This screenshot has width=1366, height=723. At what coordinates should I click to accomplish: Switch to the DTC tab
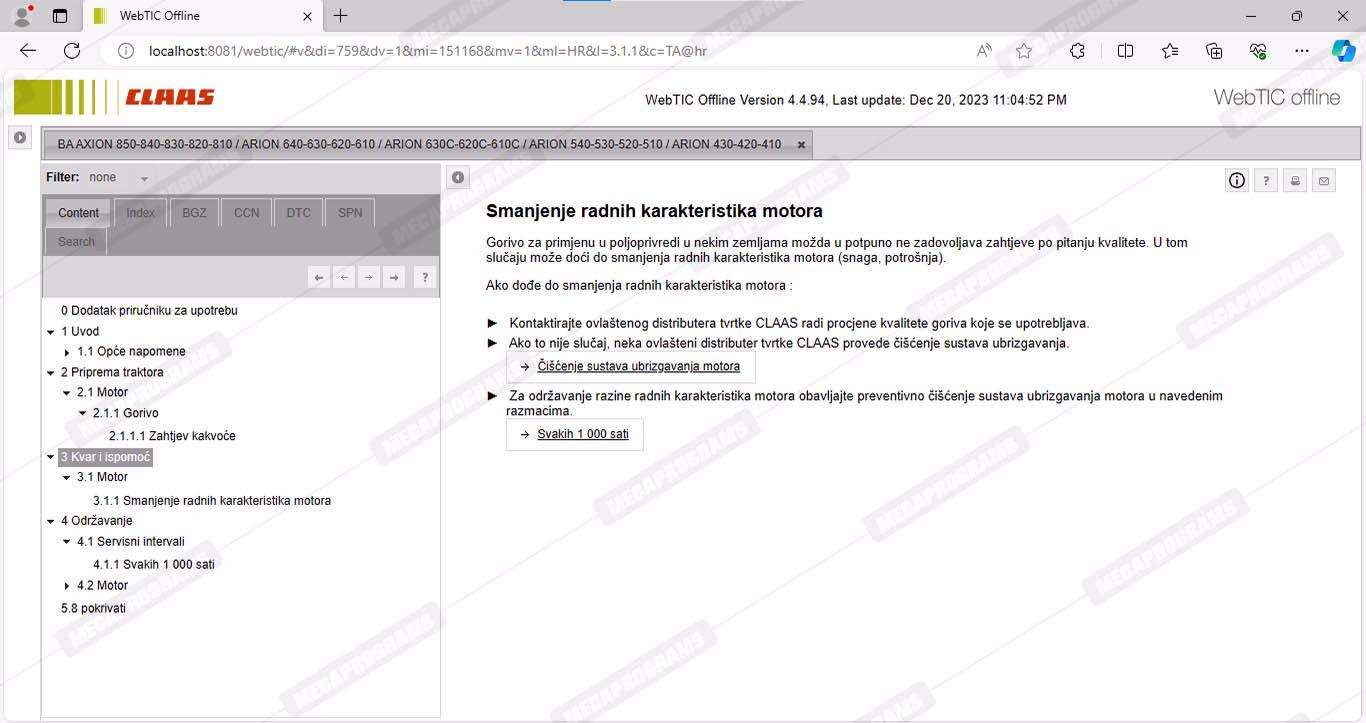[298, 213]
